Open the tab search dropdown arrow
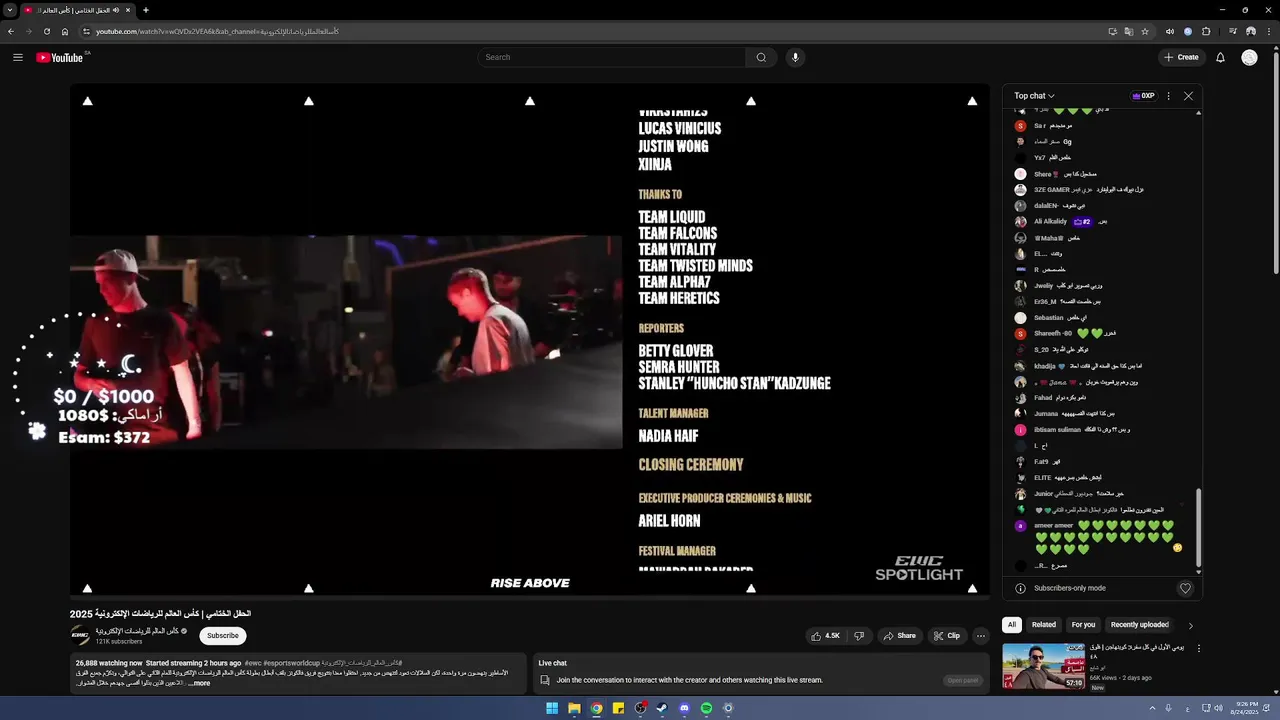The image size is (1280, 720). 10,10
